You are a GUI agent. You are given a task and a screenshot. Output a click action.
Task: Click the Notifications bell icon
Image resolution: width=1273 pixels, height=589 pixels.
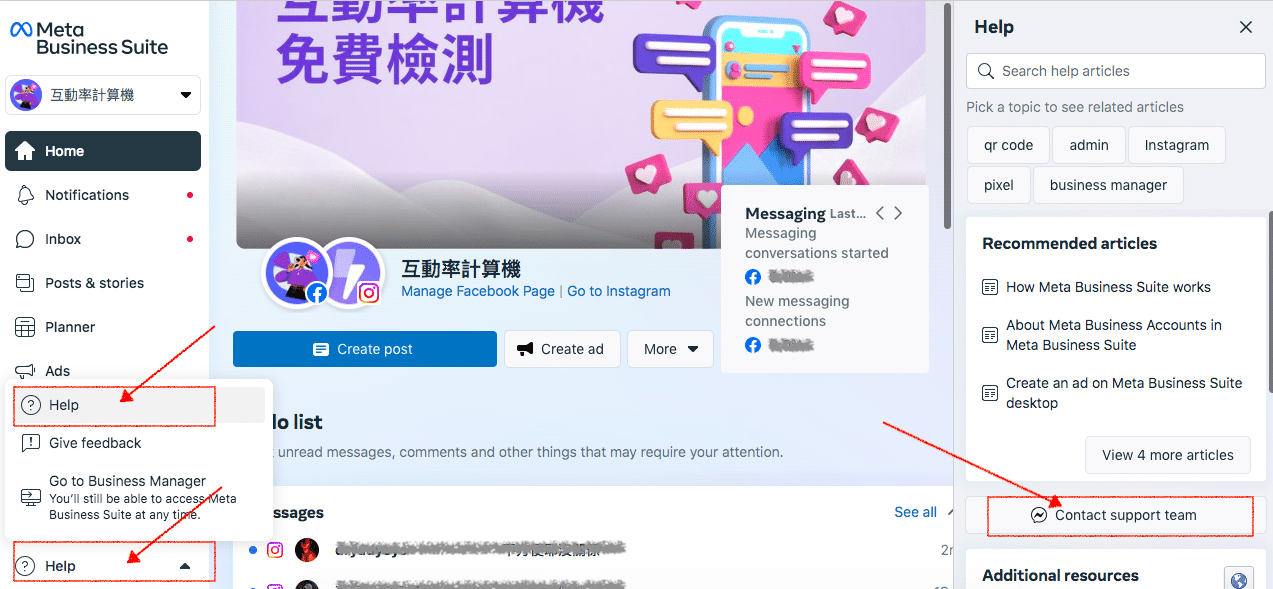point(26,195)
